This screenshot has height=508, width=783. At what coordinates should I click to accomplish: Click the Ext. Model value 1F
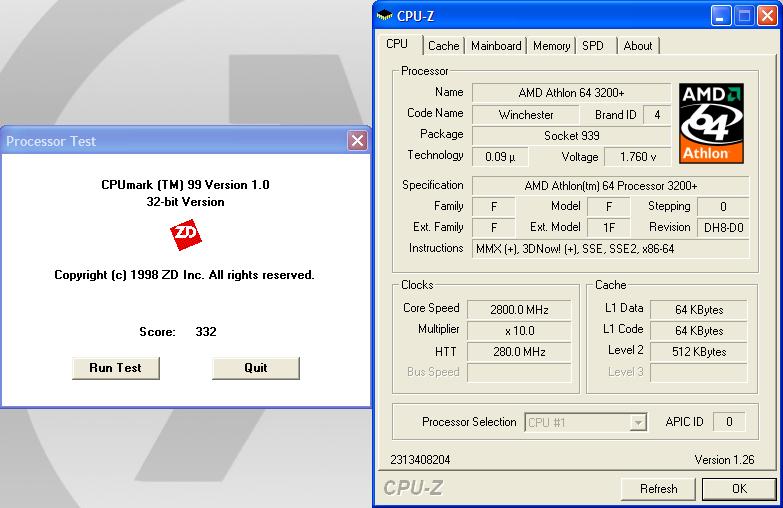pyautogui.click(x=609, y=228)
